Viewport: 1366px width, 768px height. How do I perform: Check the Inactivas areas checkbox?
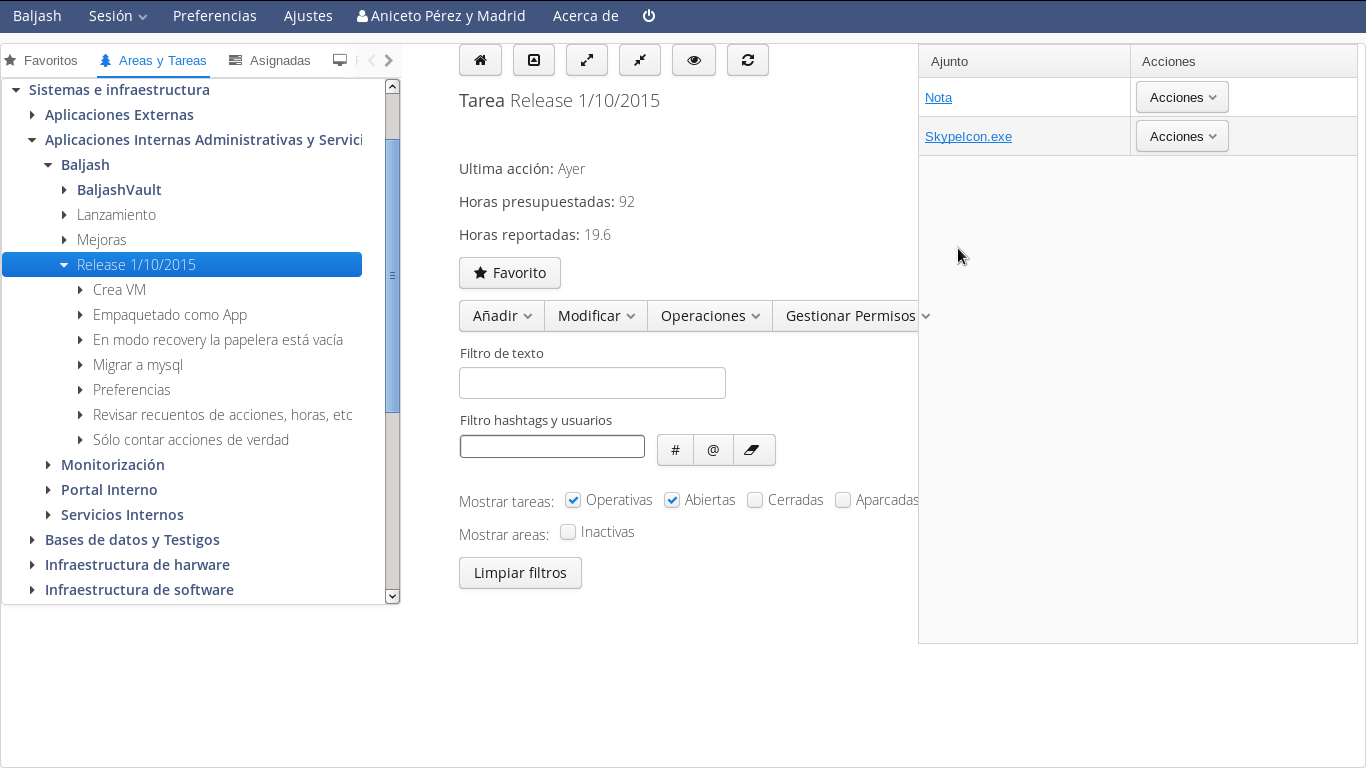tap(568, 532)
